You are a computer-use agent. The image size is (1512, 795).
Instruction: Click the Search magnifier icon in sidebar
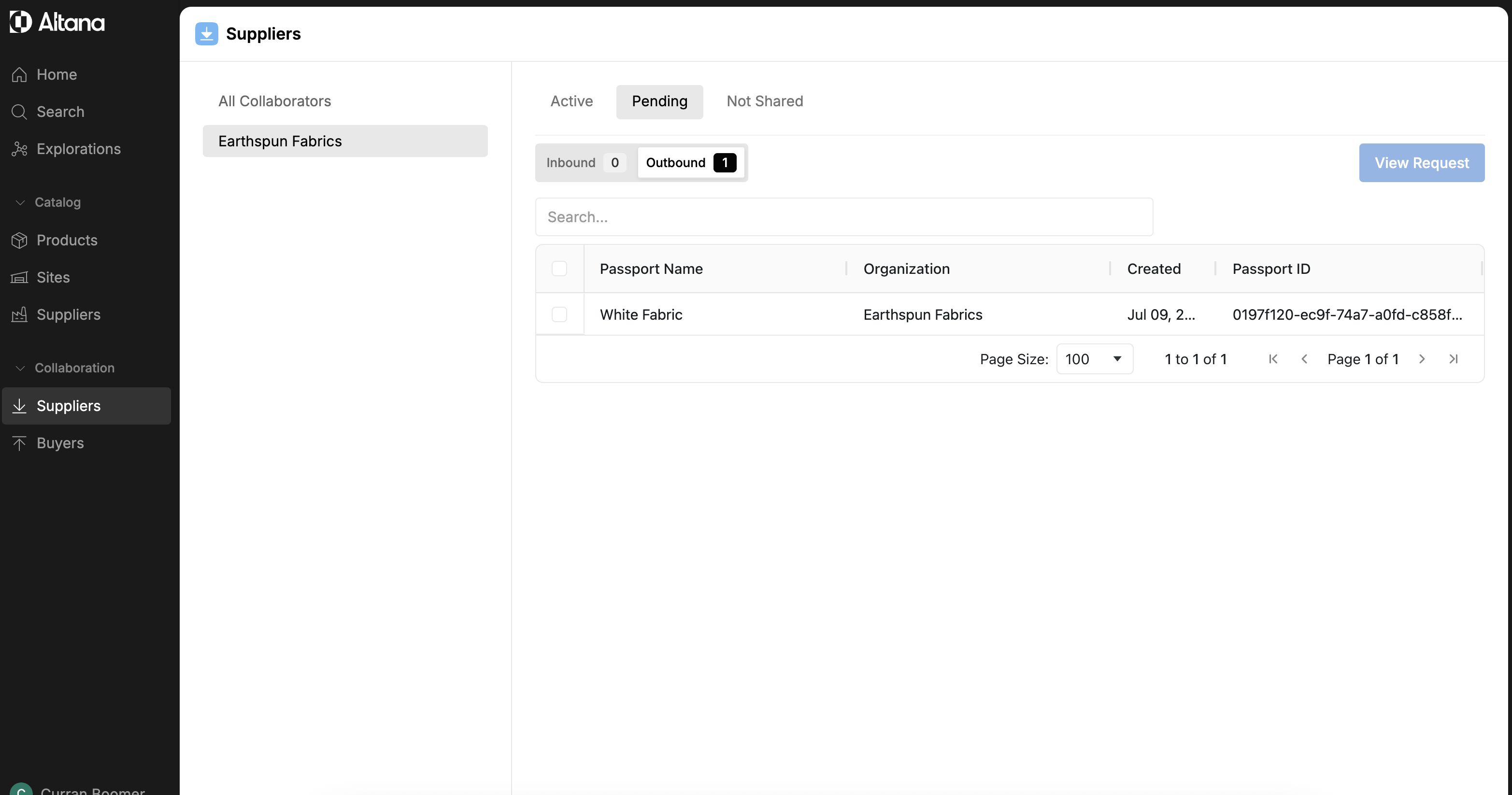click(19, 112)
